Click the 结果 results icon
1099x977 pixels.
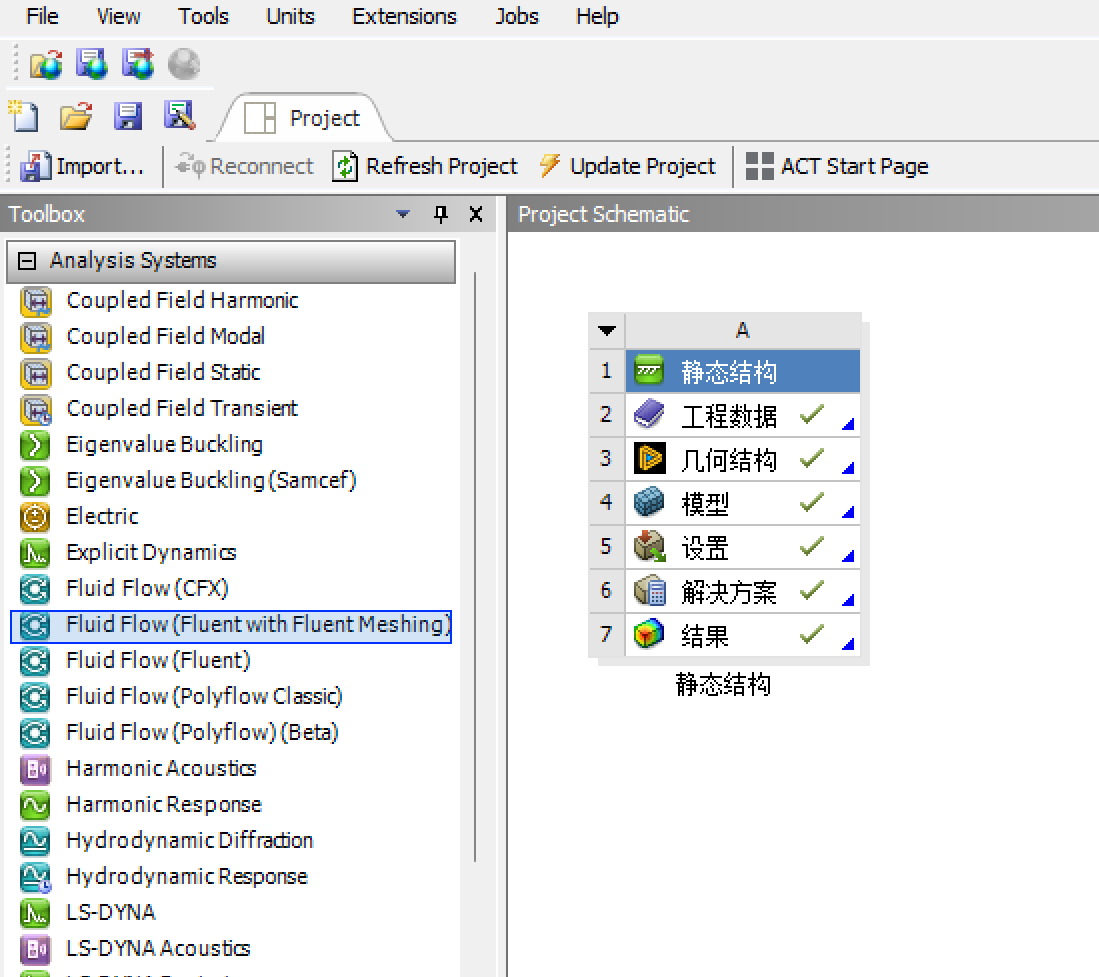pos(649,634)
